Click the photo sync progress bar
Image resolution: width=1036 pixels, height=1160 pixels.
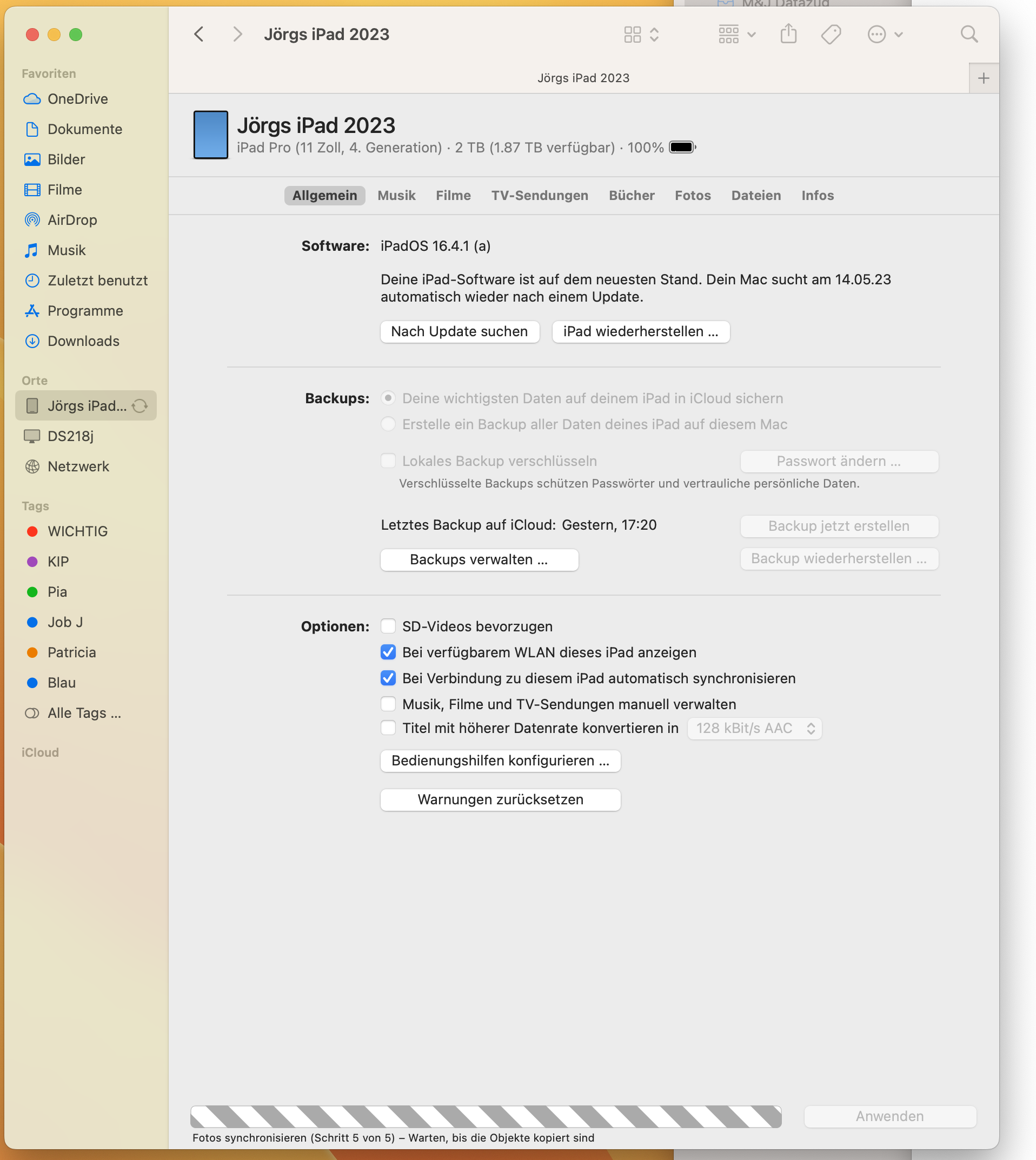486,1116
